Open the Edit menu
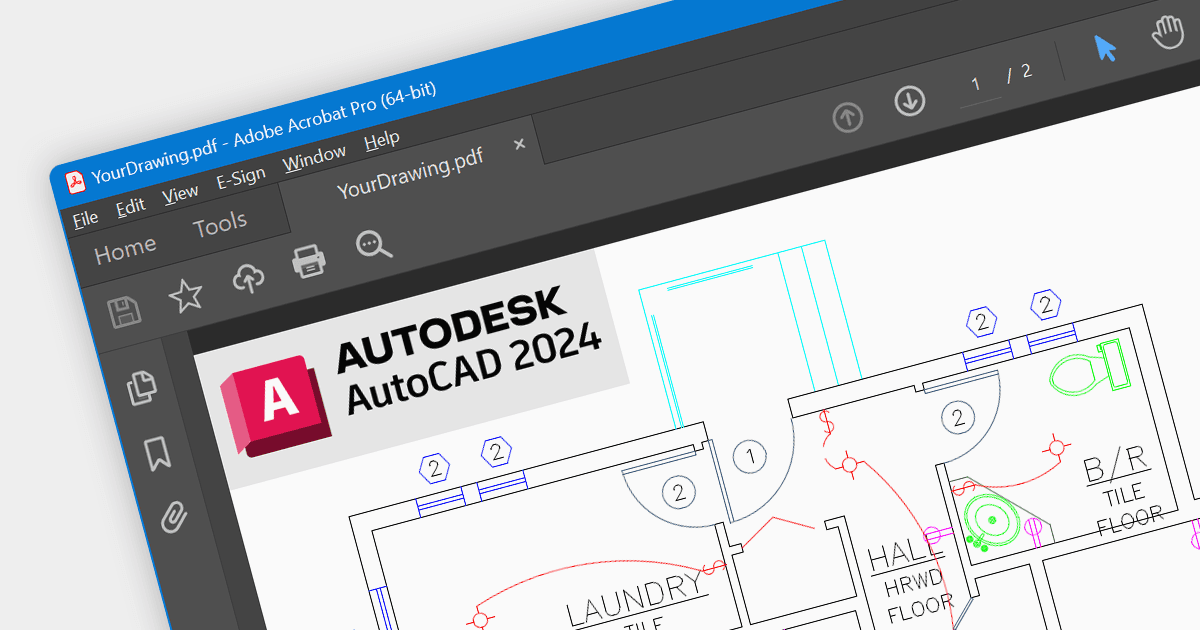This screenshot has height=630, width=1200. 130,206
